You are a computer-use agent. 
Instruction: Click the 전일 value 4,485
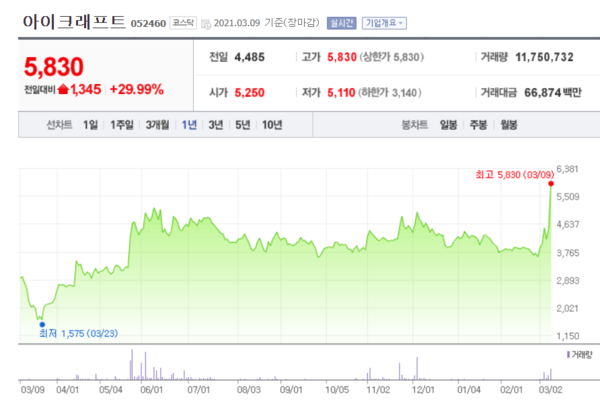coord(249,57)
